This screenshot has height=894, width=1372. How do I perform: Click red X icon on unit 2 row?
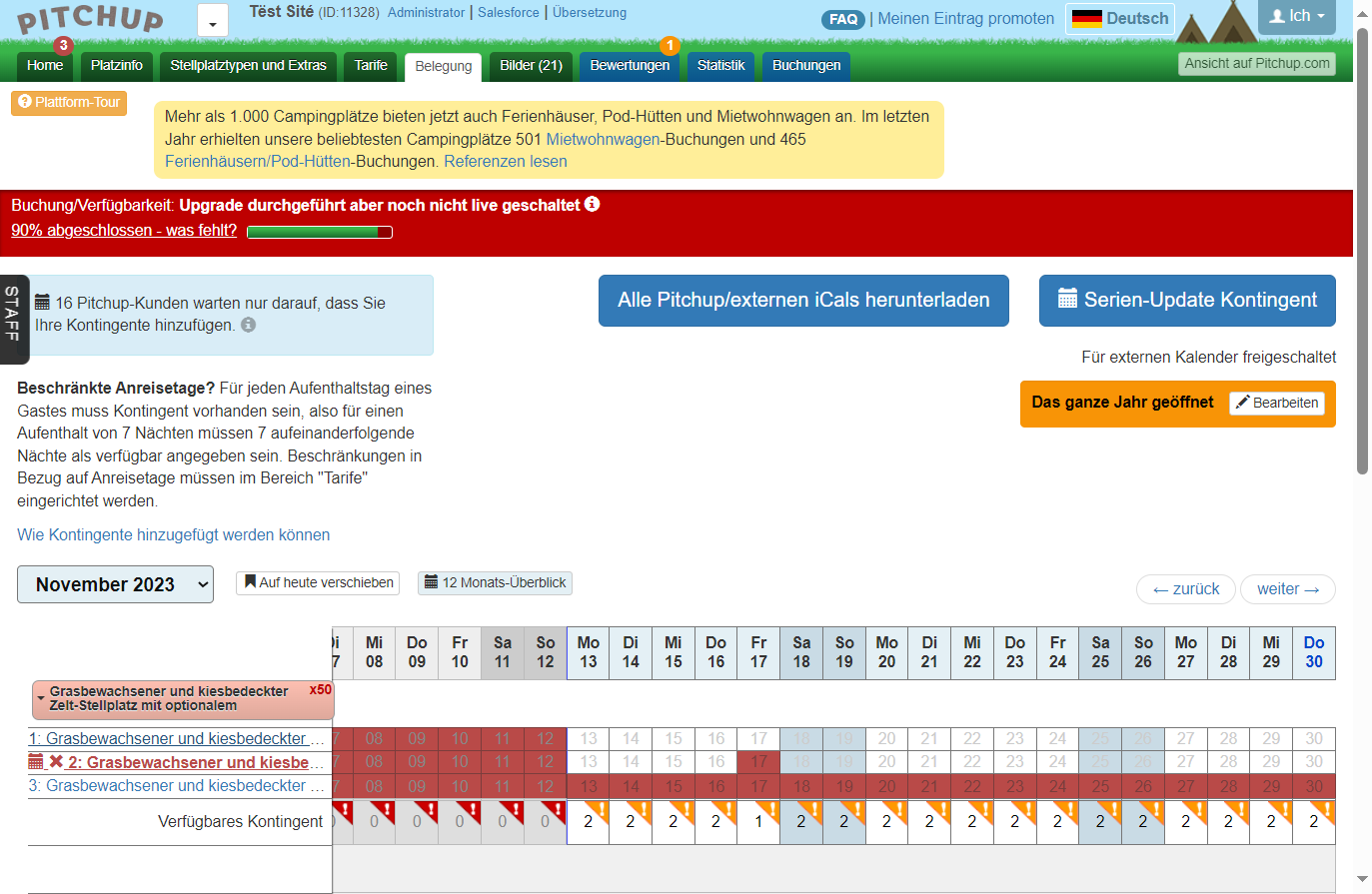pos(56,762)
